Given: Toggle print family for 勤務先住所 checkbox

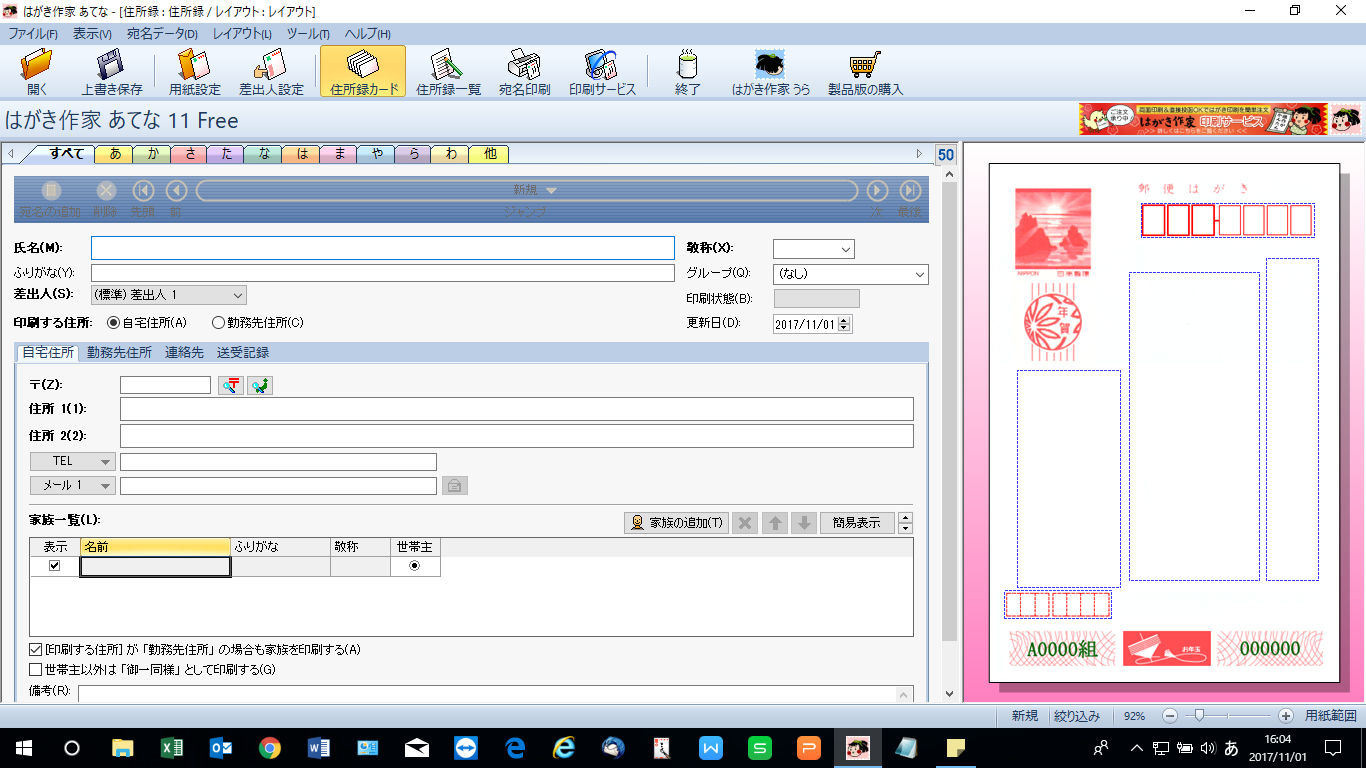Looking at the screenshot, I should point(36,650).
